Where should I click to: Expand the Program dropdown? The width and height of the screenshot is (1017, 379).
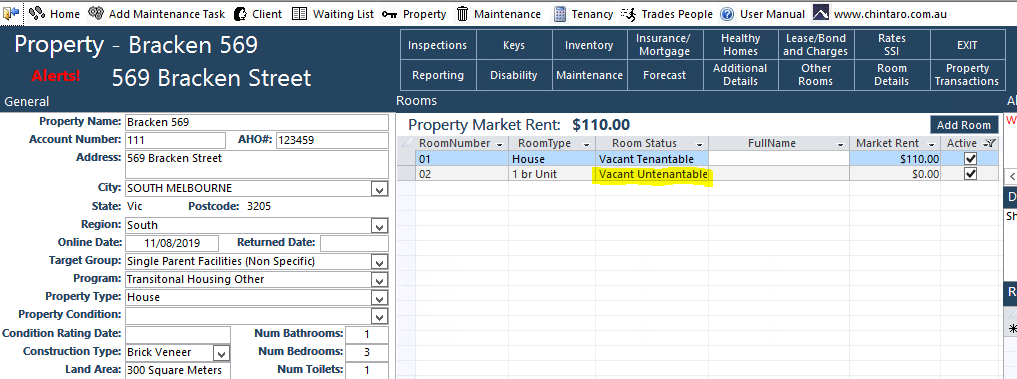(379, 280)
